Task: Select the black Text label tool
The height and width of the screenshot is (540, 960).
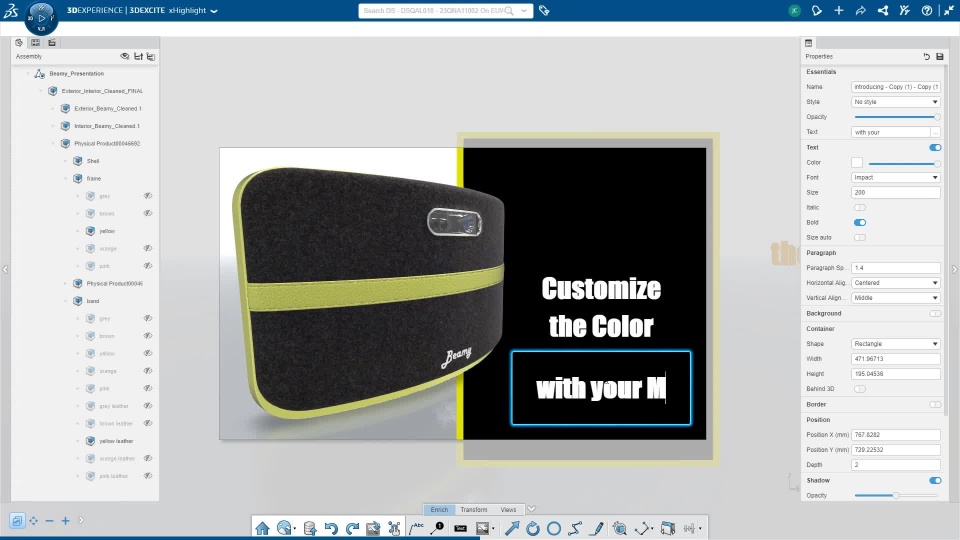Action: pos(460,528)
